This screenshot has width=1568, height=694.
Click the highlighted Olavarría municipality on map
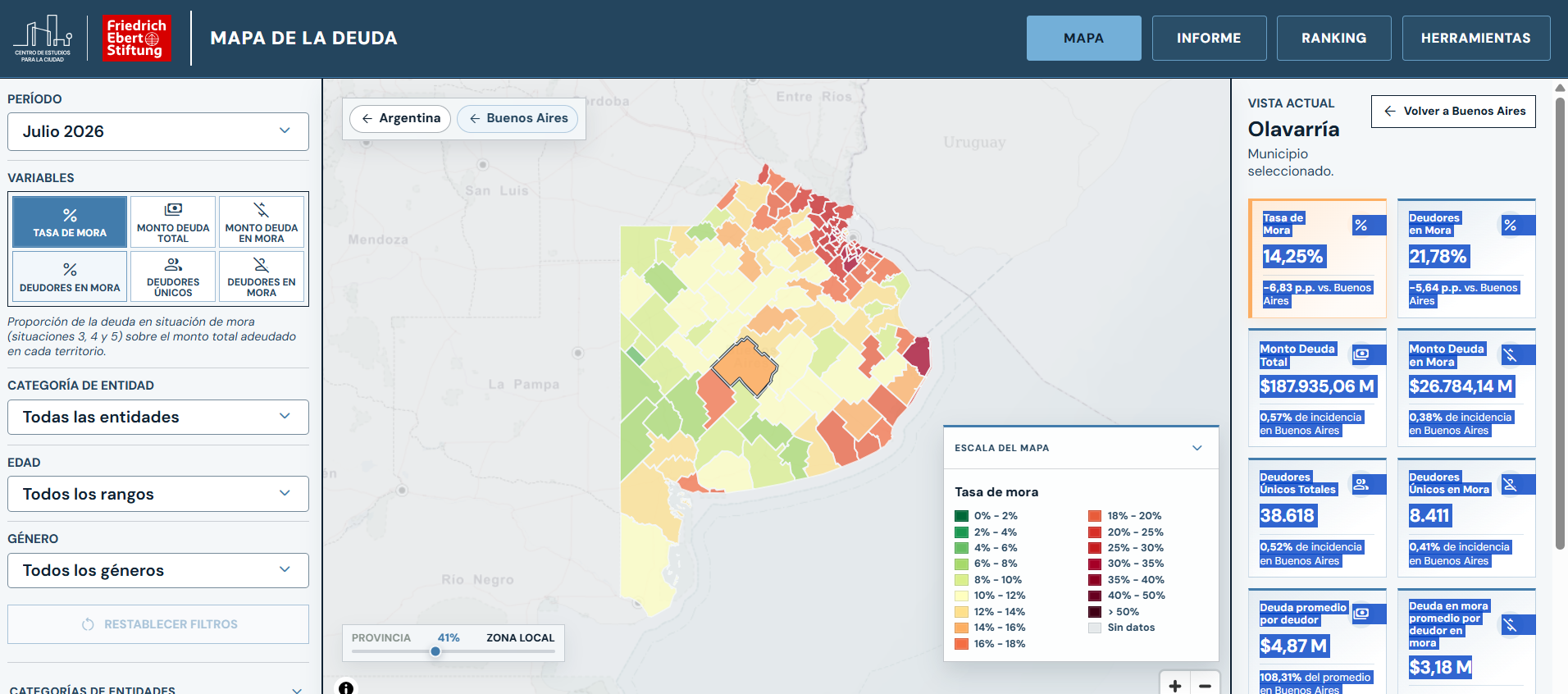coord(745,366)
